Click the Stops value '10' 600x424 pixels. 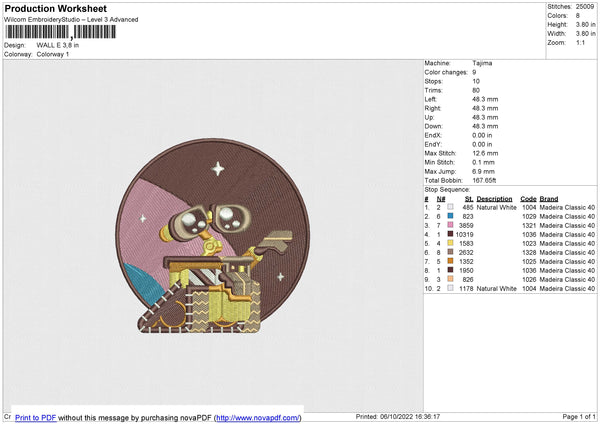coord(476,81)
